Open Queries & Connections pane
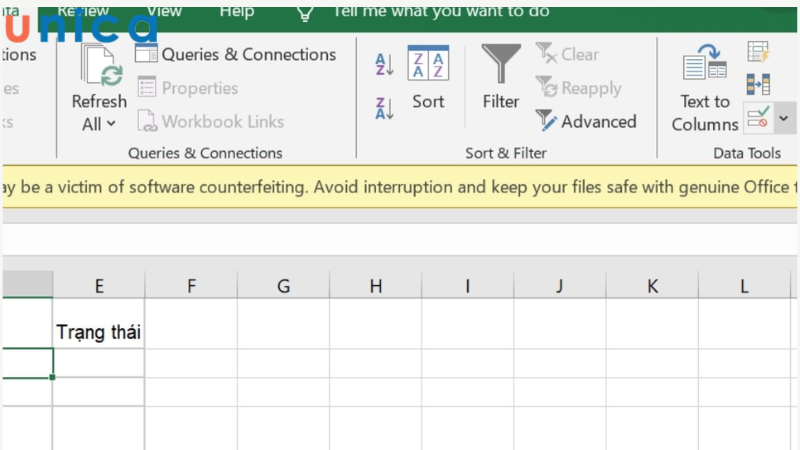The height and width of the screenshot is (450, 800). 236,54
